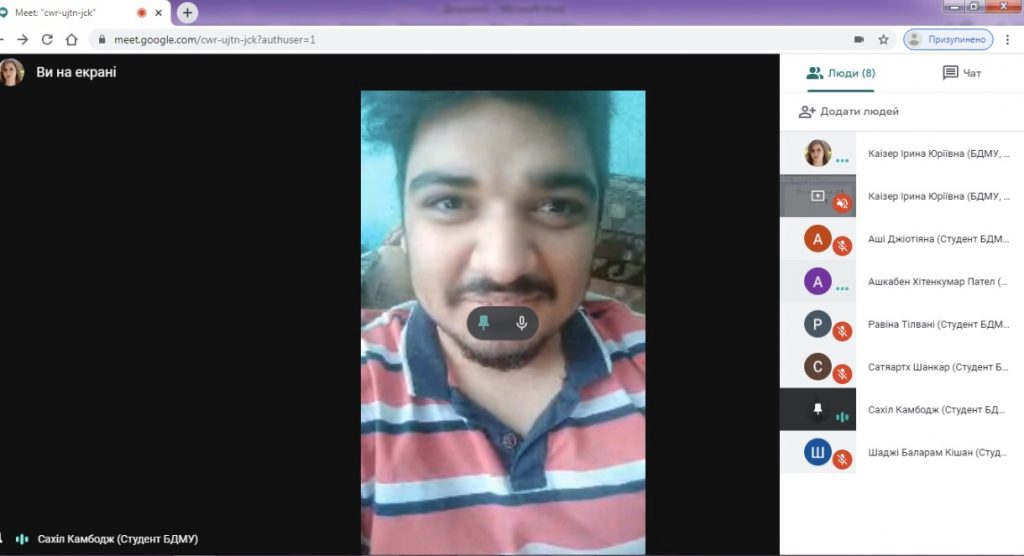Open the Призупинено profile menu
The width and height of the screenshot is (1024, 556).
946,40
